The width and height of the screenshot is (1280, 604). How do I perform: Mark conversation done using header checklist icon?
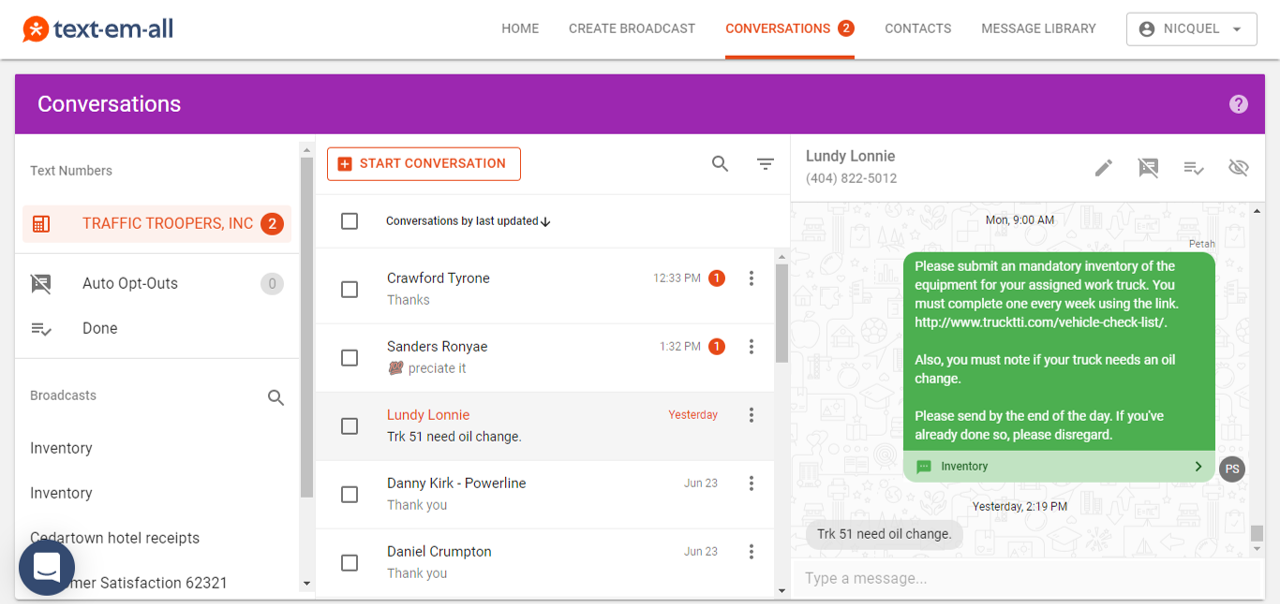tap(1193, 168)
